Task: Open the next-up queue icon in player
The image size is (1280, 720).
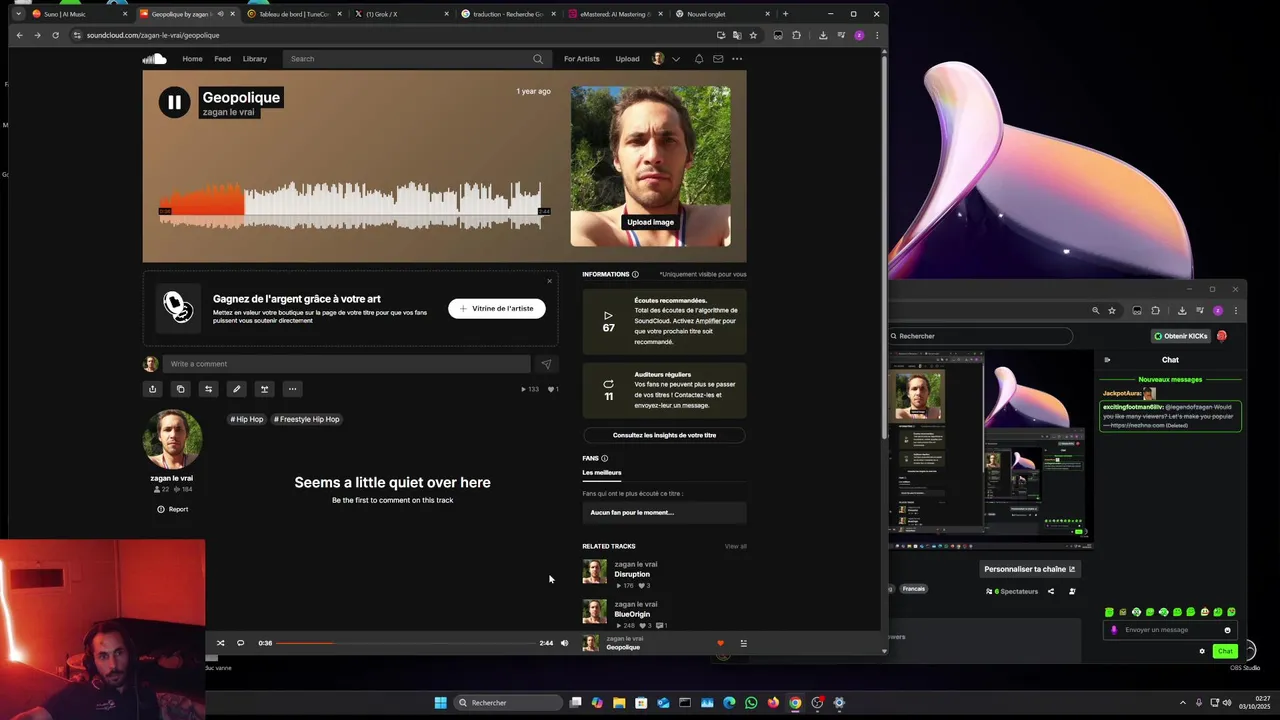Action: click(x=743, y=643)
